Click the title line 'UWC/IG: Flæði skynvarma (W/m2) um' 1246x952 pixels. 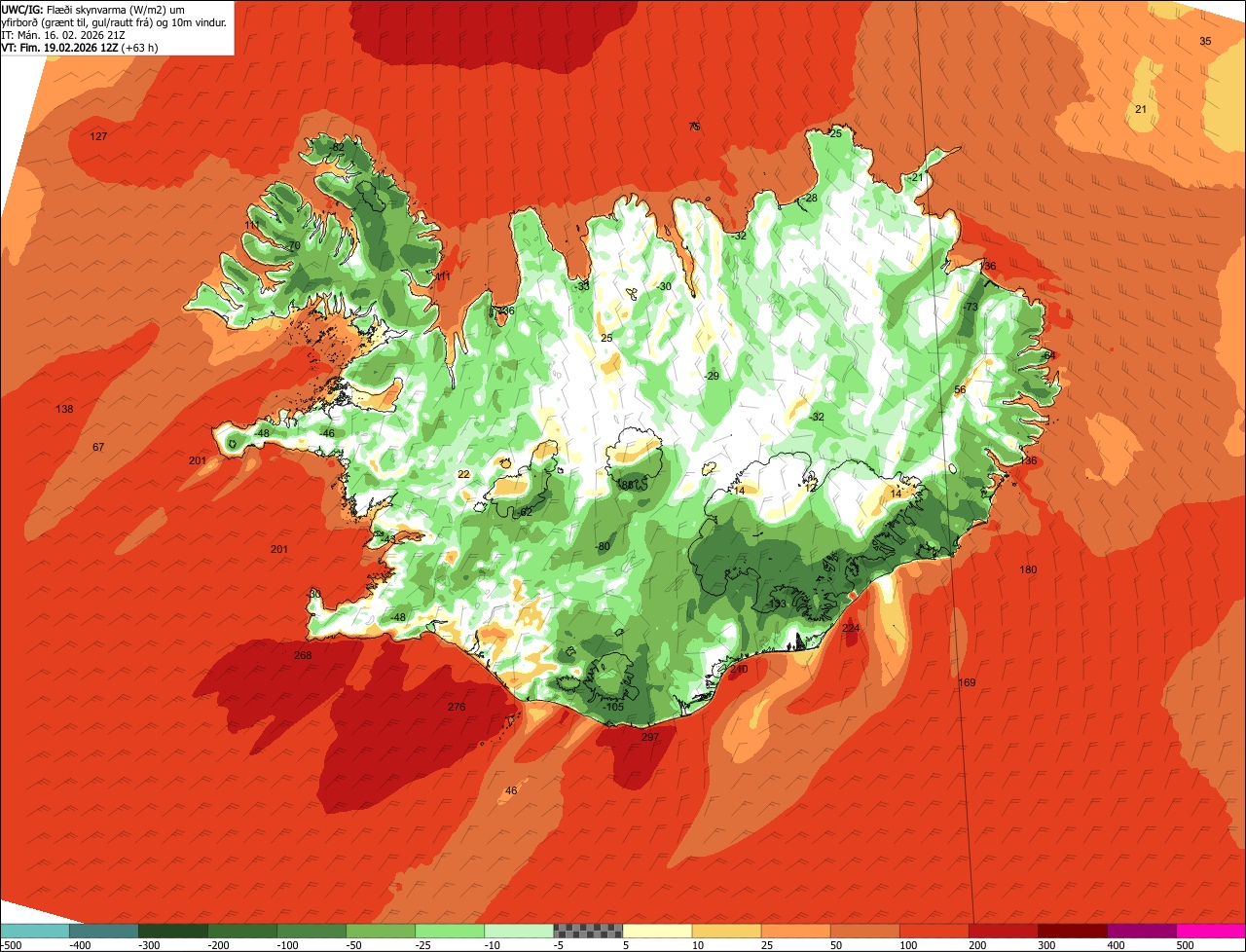point(93,9)
